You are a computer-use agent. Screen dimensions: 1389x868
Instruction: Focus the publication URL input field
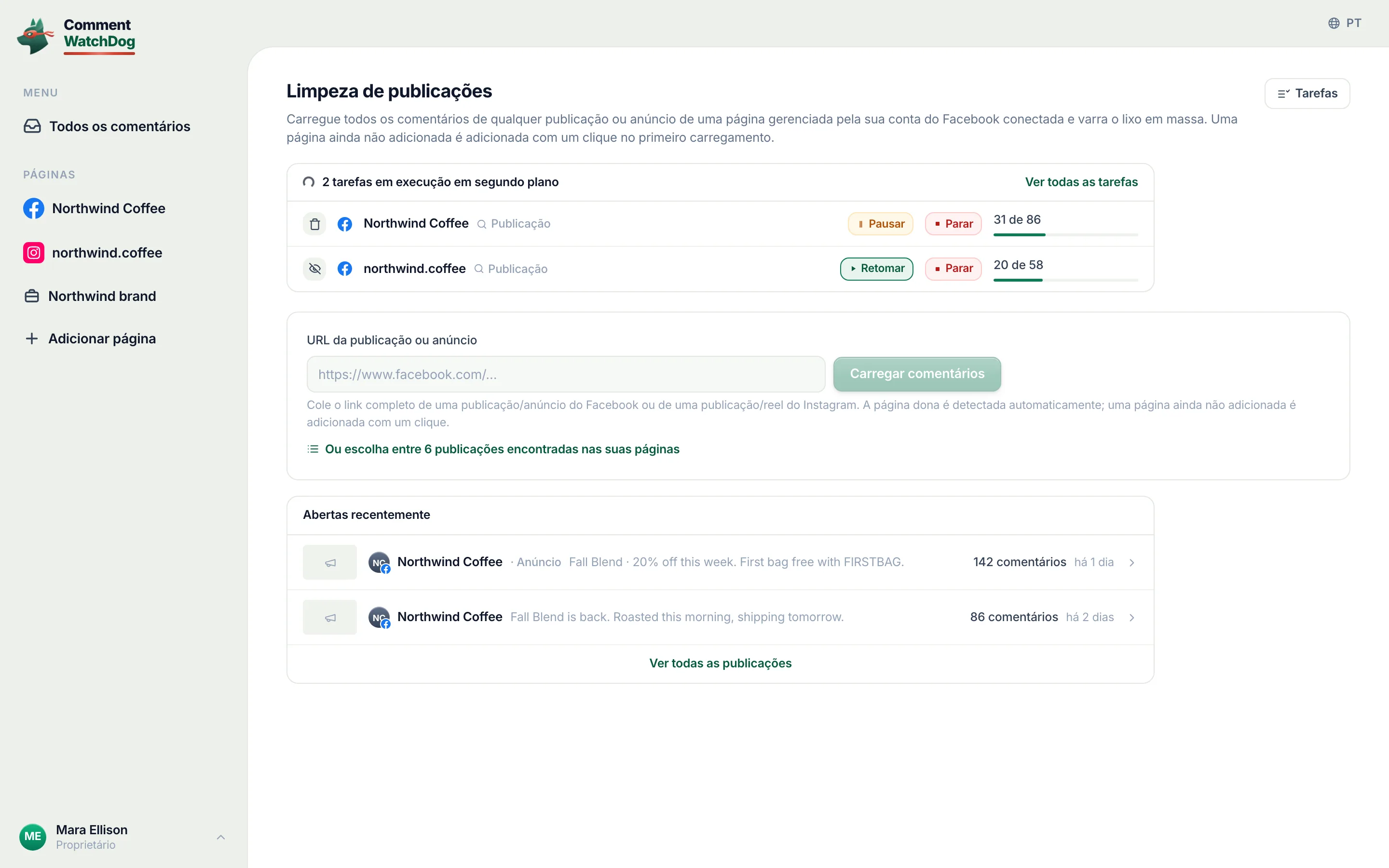tap(566, 374)
